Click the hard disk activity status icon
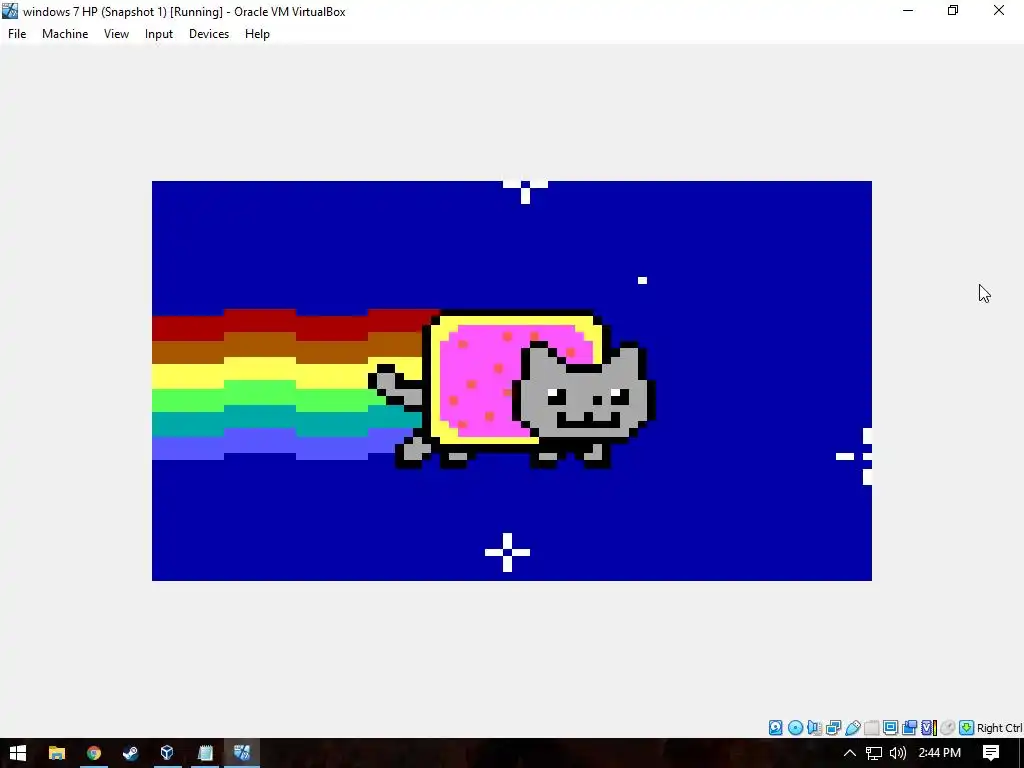Image resolution: width=1024 pixels, height=768 pixels. click(x=775, y=728)
